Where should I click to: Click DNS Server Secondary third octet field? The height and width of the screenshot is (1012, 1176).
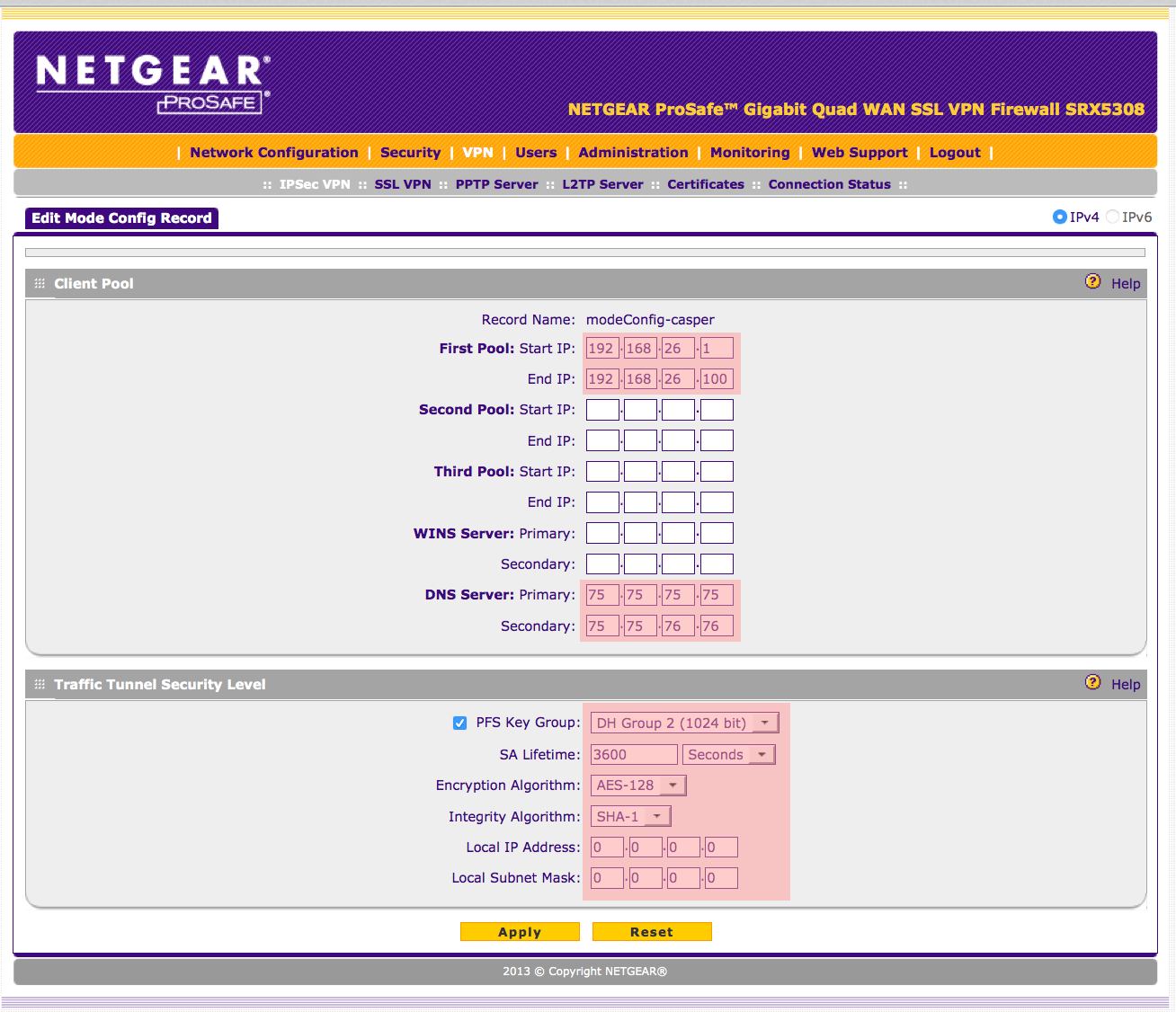[678, 626]
